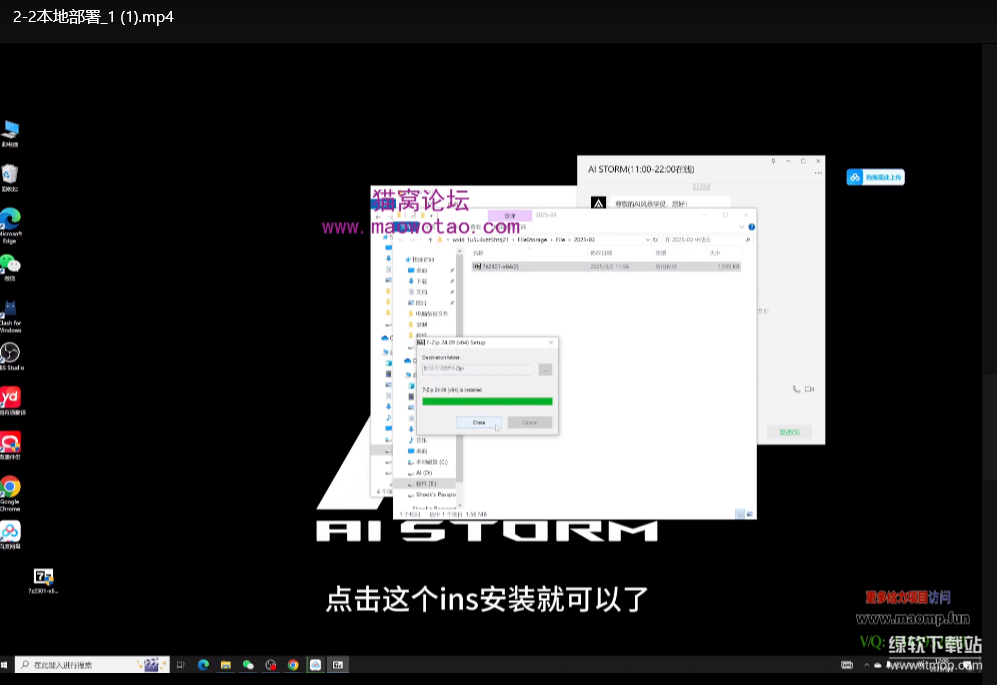Switch Explorer to large icons view
This screenshot has width=997, height=685.
pyautogui.click(x=750, y=514)
